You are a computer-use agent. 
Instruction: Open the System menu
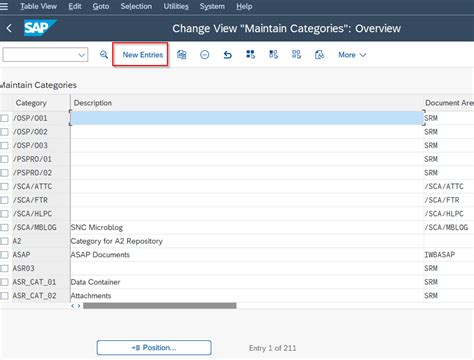click(x=212, y=6)
